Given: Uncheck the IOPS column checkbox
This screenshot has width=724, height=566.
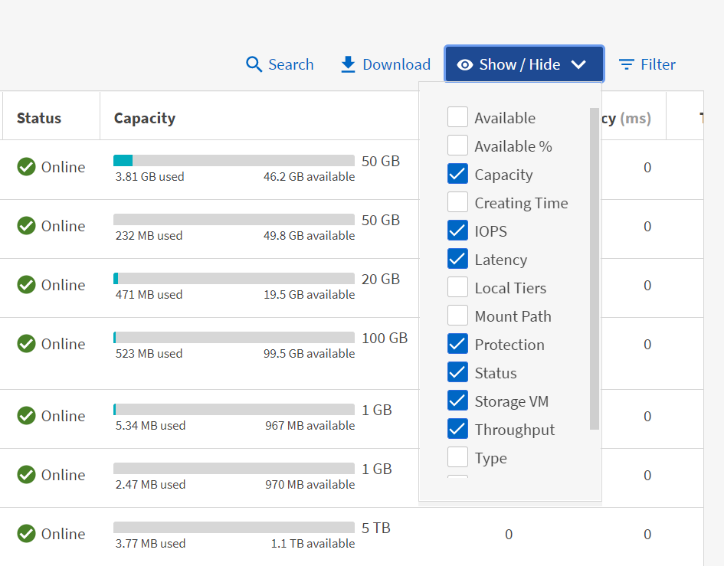Looking at the screenshot, I should tap(458, 230).
